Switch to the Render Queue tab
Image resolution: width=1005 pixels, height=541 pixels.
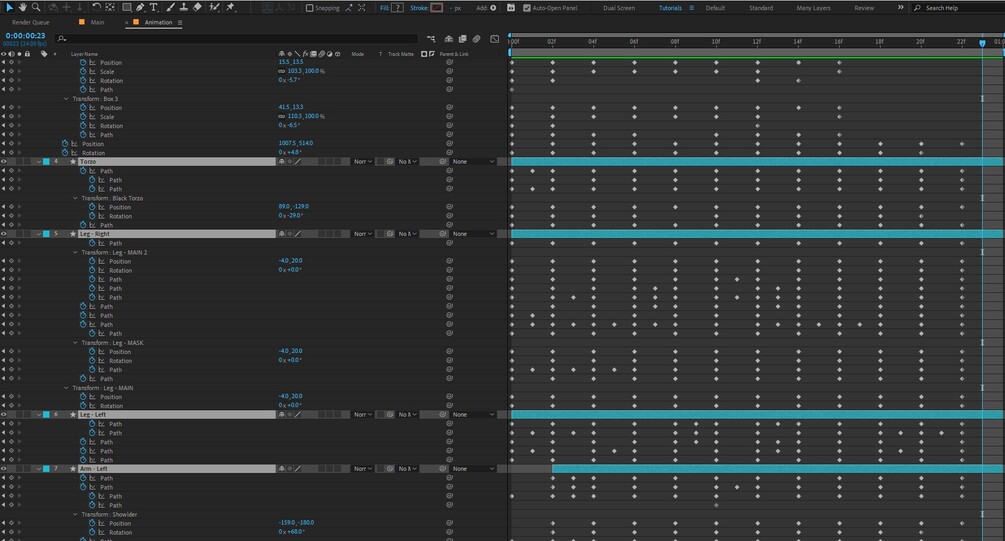click(31, 22)
